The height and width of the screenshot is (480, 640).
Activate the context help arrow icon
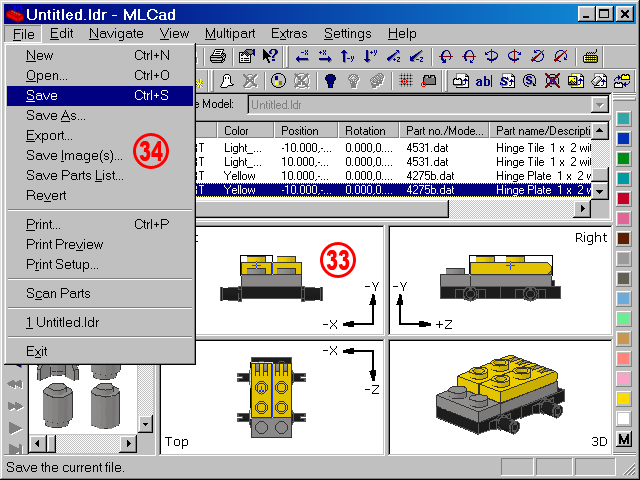[x=270, y=56]
